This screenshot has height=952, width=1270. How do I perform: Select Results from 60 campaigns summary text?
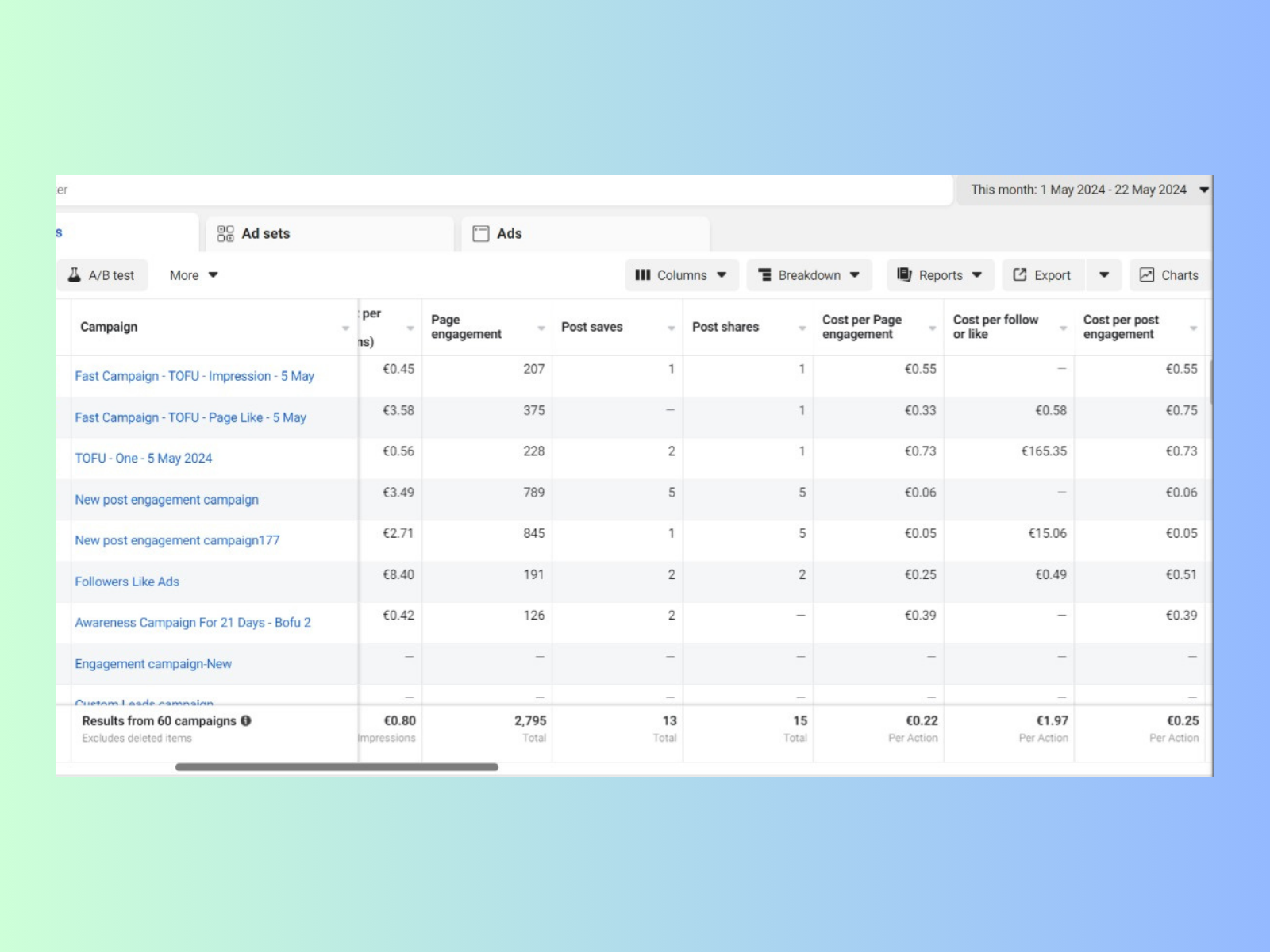159,720
